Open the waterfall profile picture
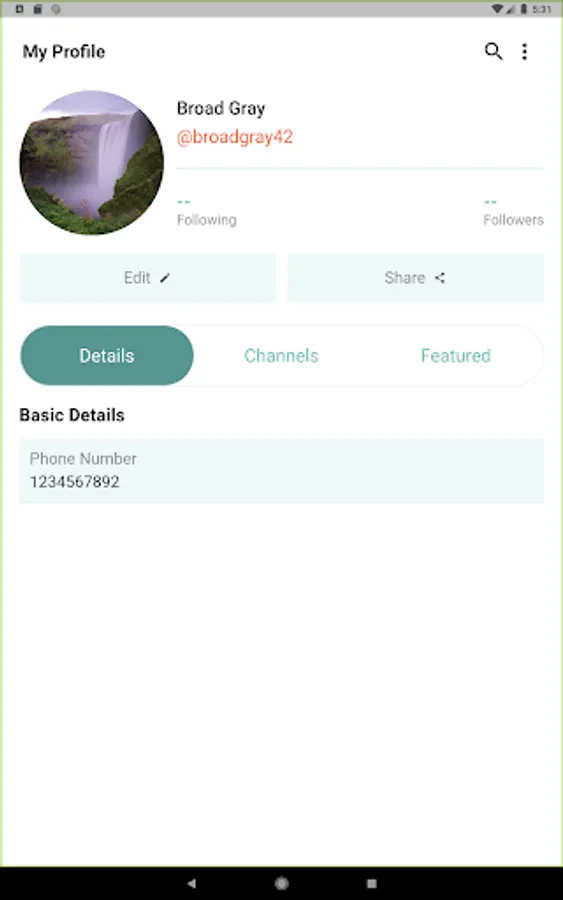The height and width of the screenshot is (900, 563). (x=92, y=162)
